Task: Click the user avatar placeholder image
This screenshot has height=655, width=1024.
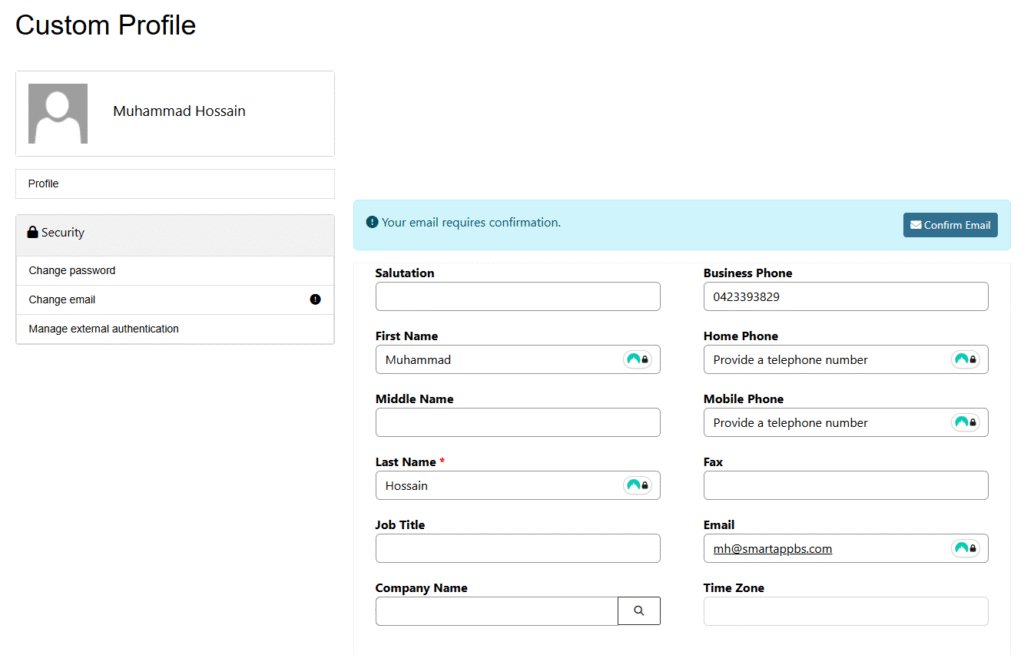Action: pos(58,113)
